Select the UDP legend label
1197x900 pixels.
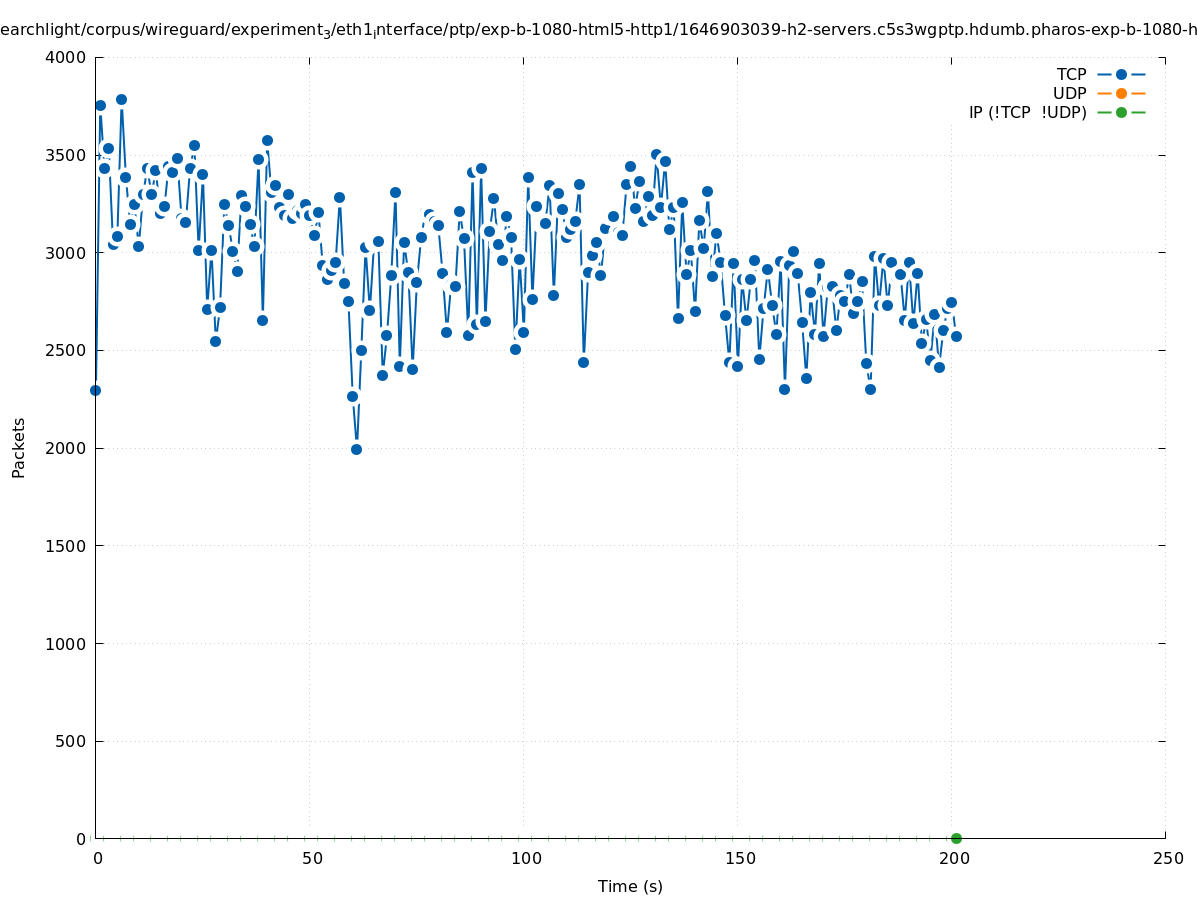pyautogui.click(x=1069, y=93)
